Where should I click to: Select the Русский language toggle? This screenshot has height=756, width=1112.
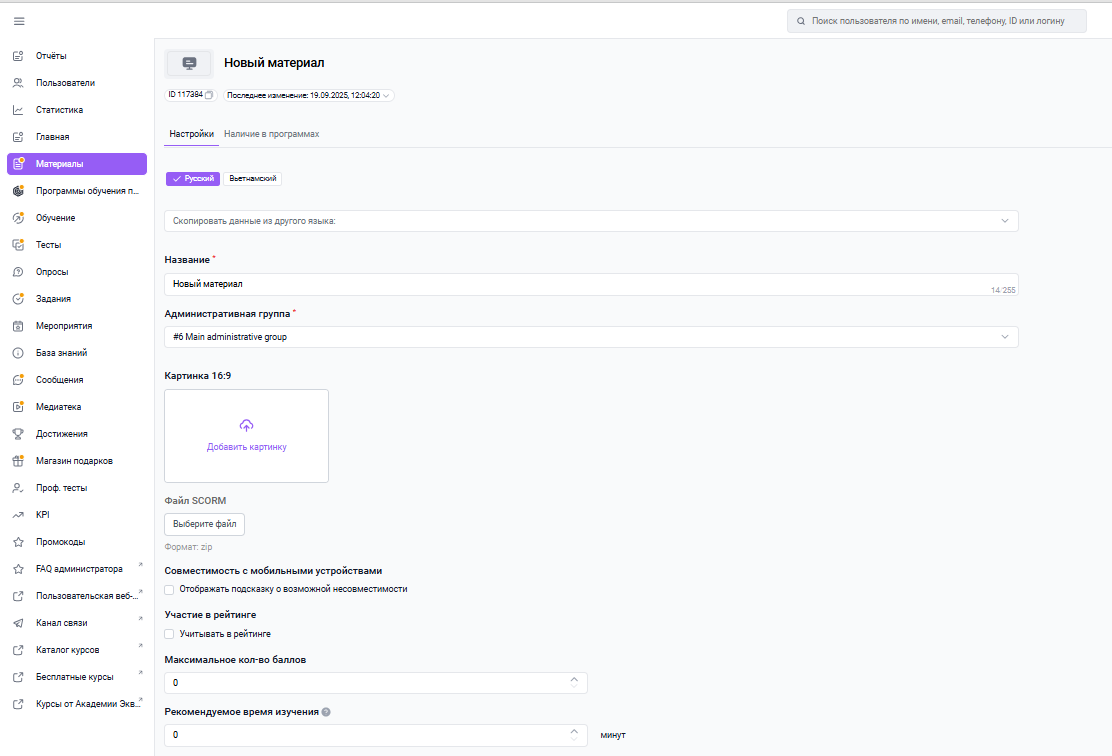[193, 179]
